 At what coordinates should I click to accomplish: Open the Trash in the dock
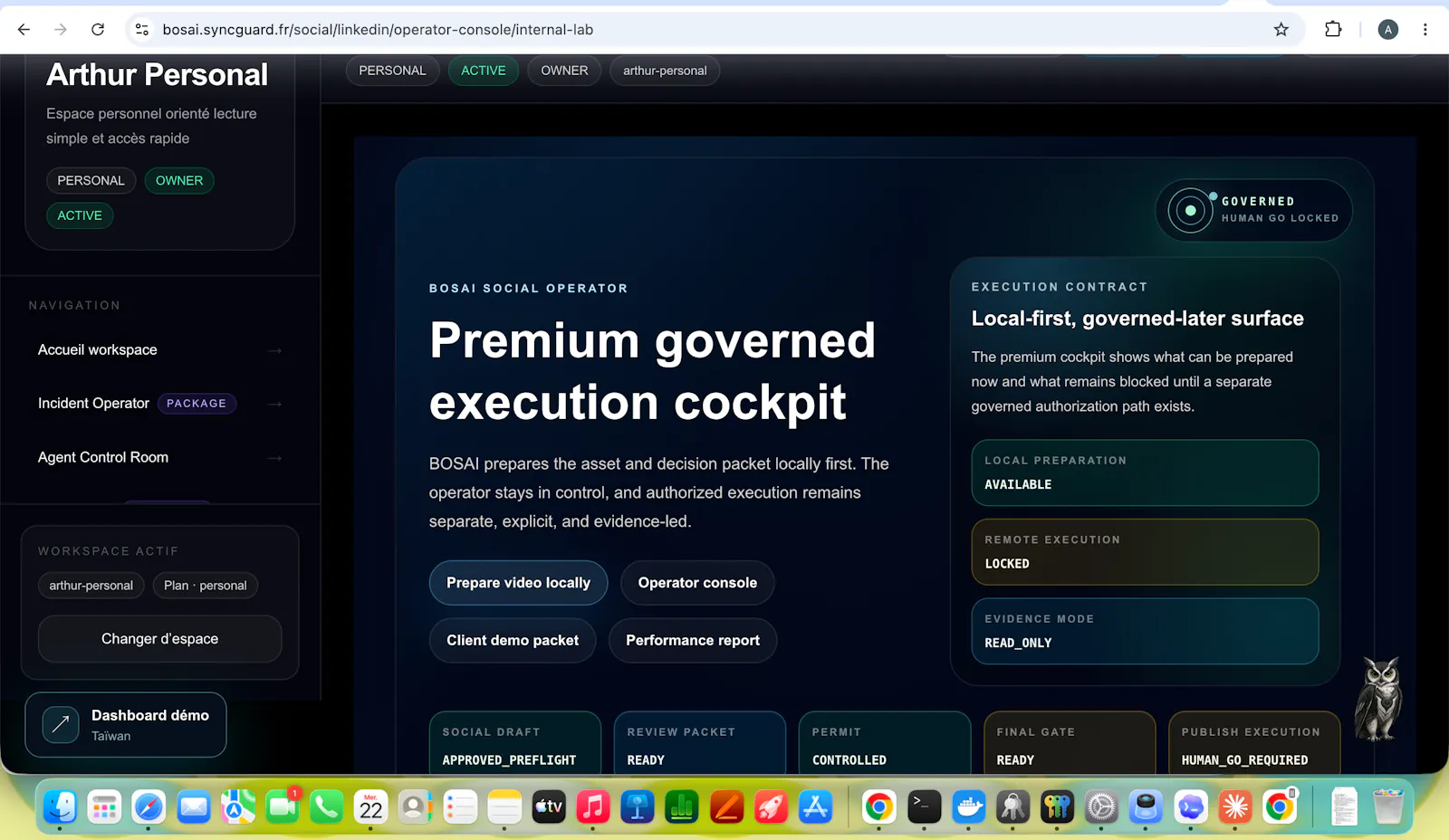[x=1387, y=807]
